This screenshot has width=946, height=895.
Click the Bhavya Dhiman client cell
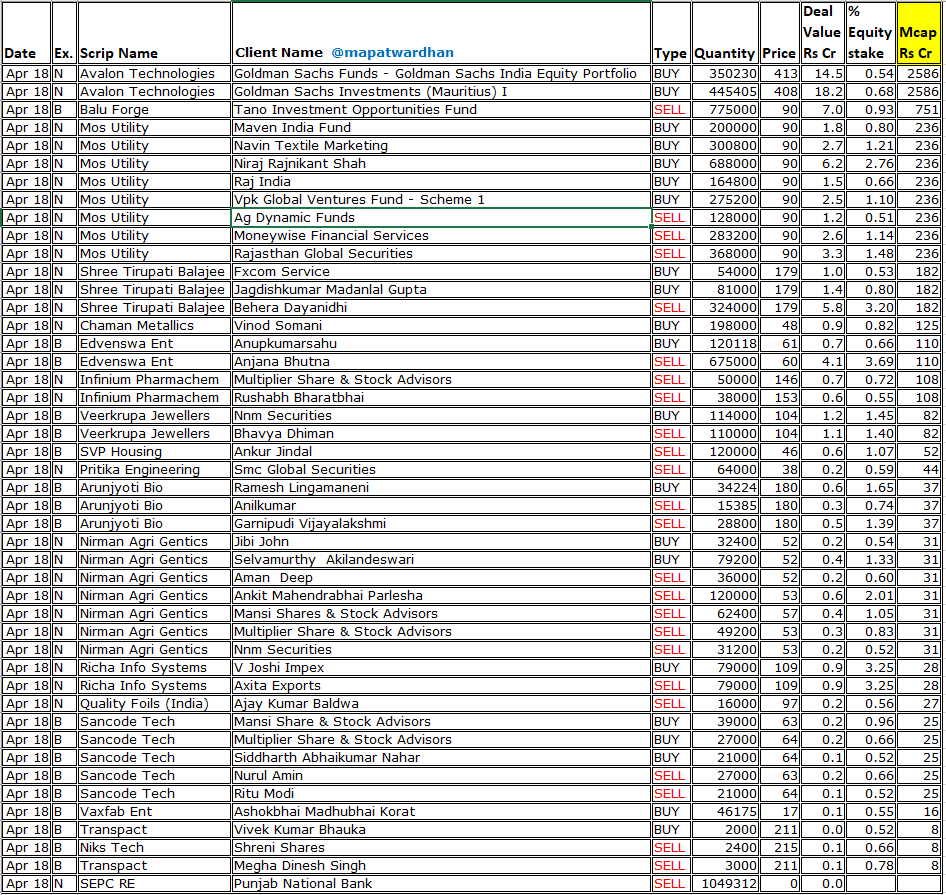point(441,433)
